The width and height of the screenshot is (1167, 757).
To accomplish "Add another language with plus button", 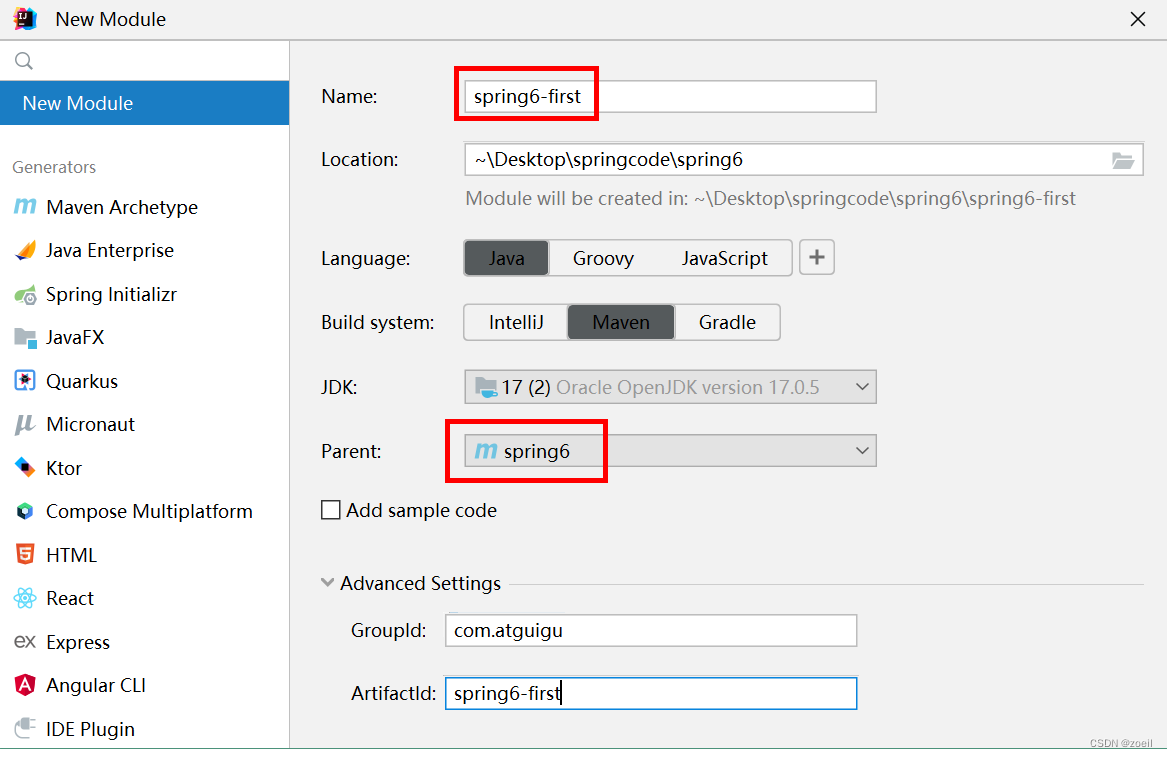I will (816, 258).
